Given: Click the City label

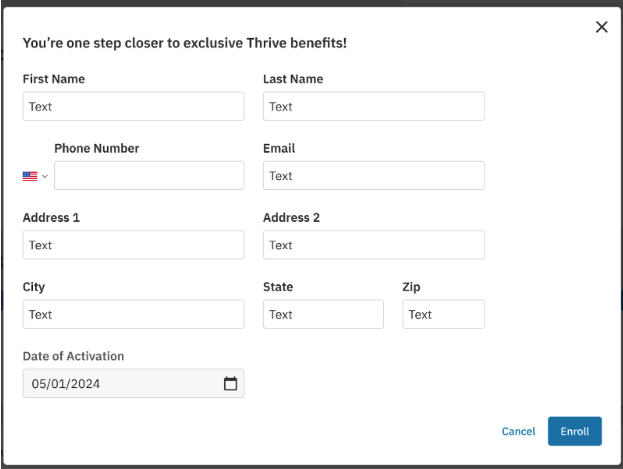Looking at the screenshot, I should (x=34, y=287).
